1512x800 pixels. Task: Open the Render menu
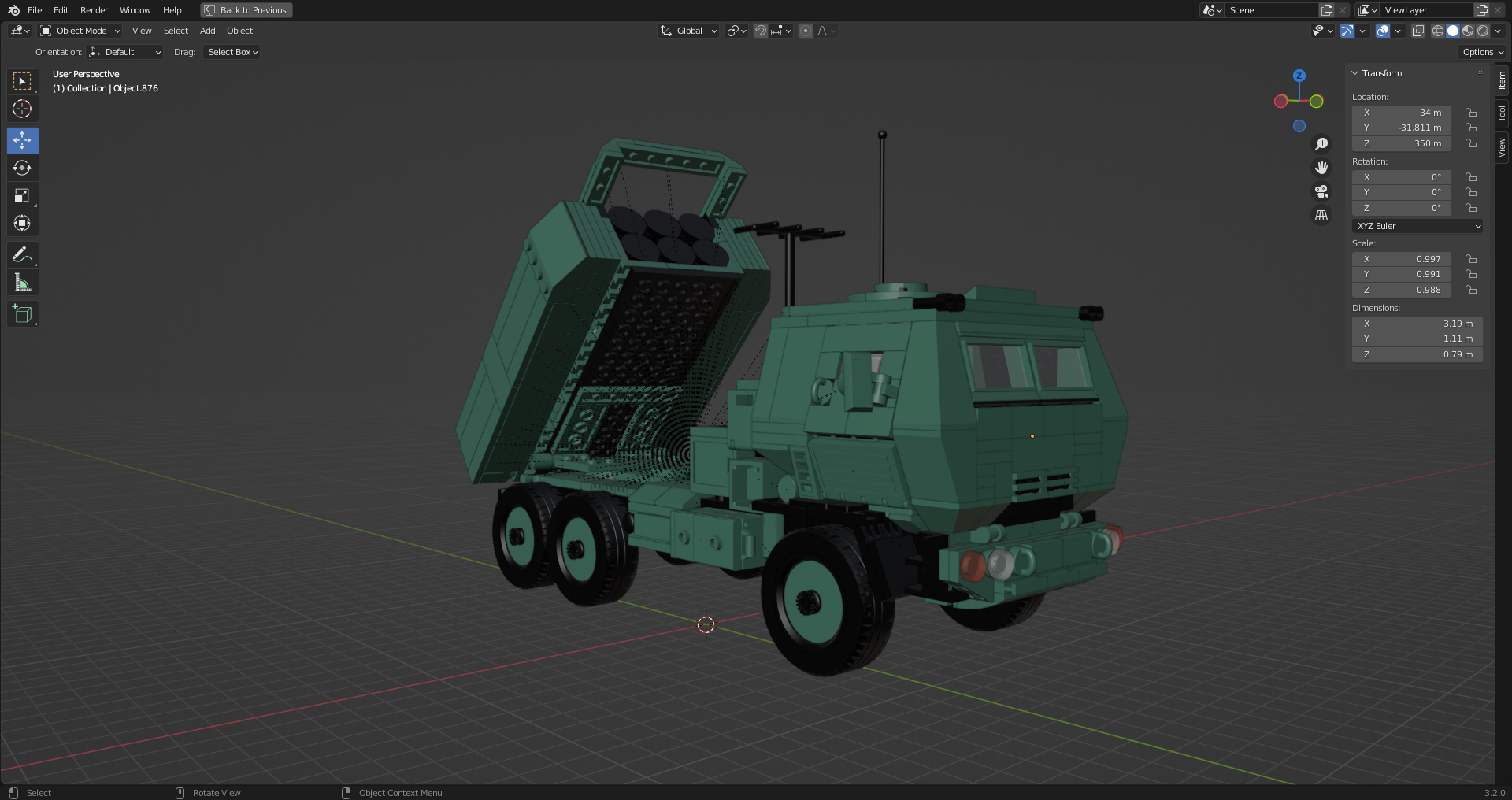click(94, 10)
